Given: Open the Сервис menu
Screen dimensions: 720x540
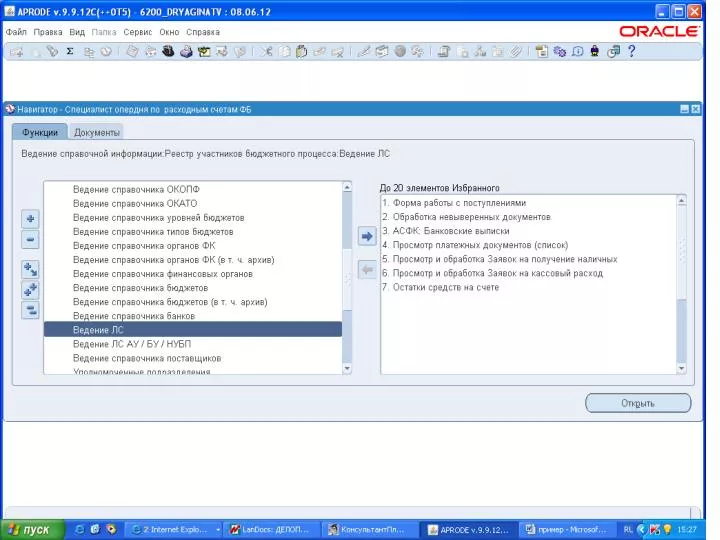Looking at the screenshot, I should (137, 32).
